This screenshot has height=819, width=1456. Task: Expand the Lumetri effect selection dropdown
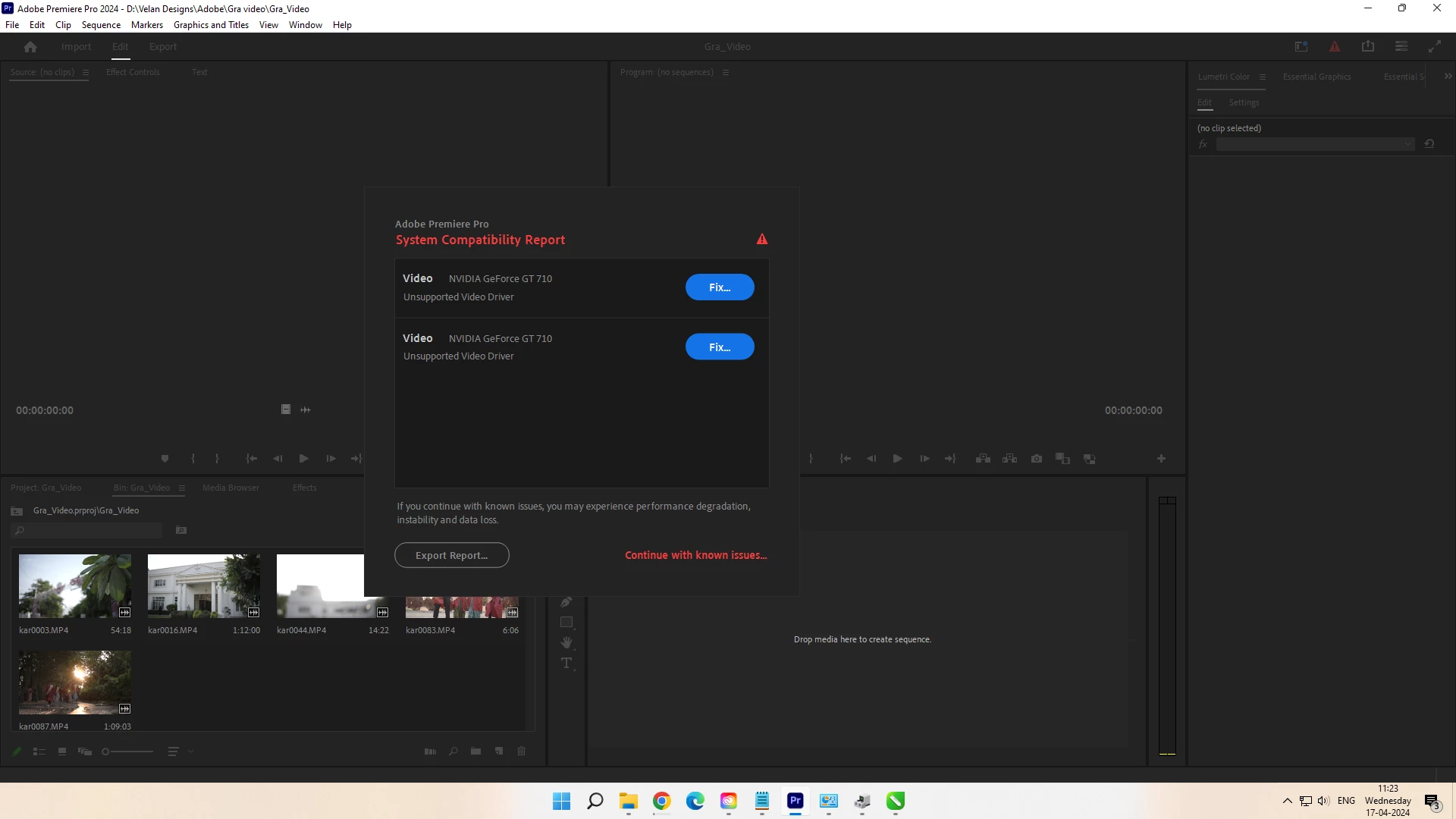(x=1407, y=144)
